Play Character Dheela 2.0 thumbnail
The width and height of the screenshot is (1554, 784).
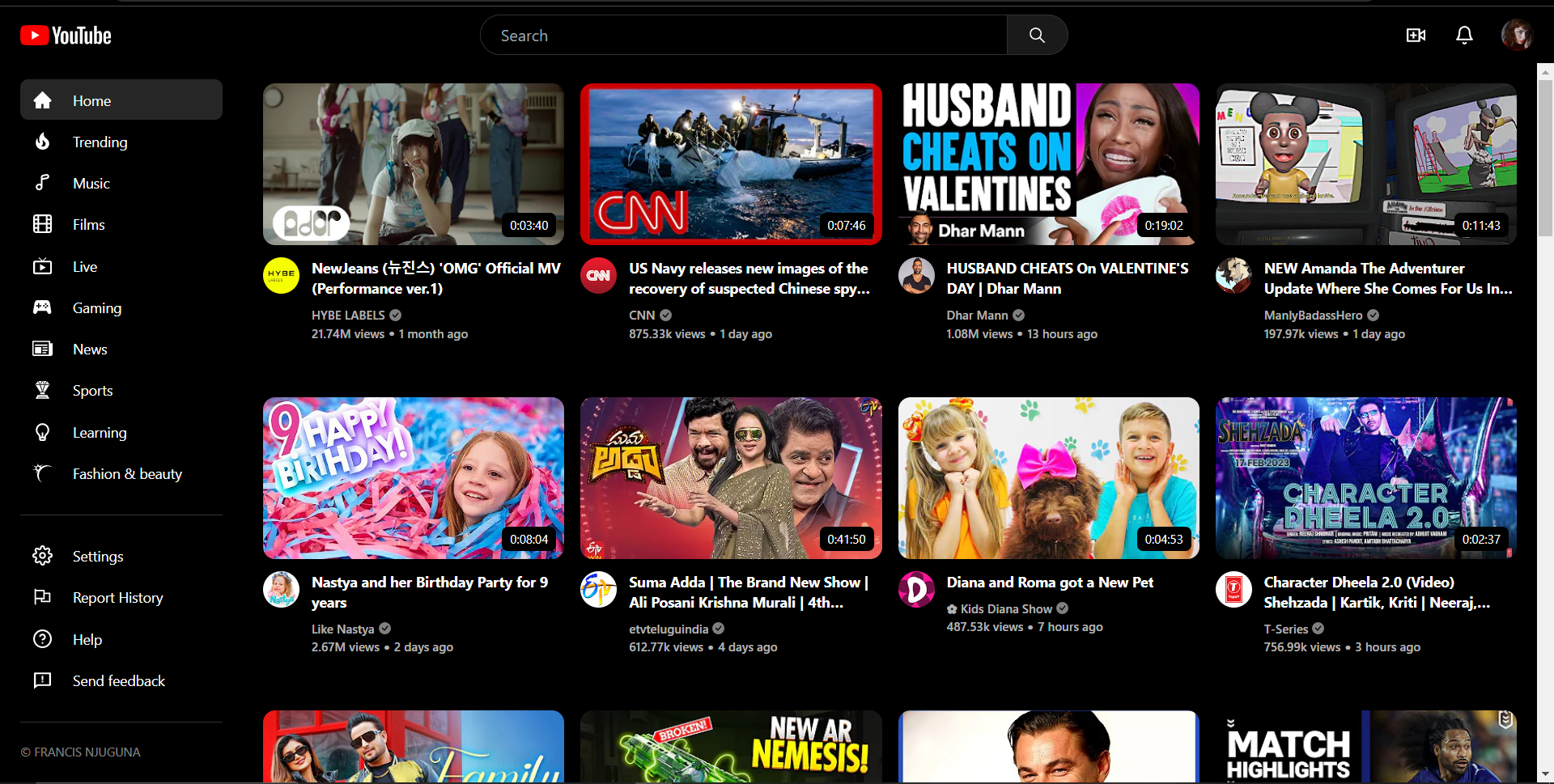[x=1366, y=478]
